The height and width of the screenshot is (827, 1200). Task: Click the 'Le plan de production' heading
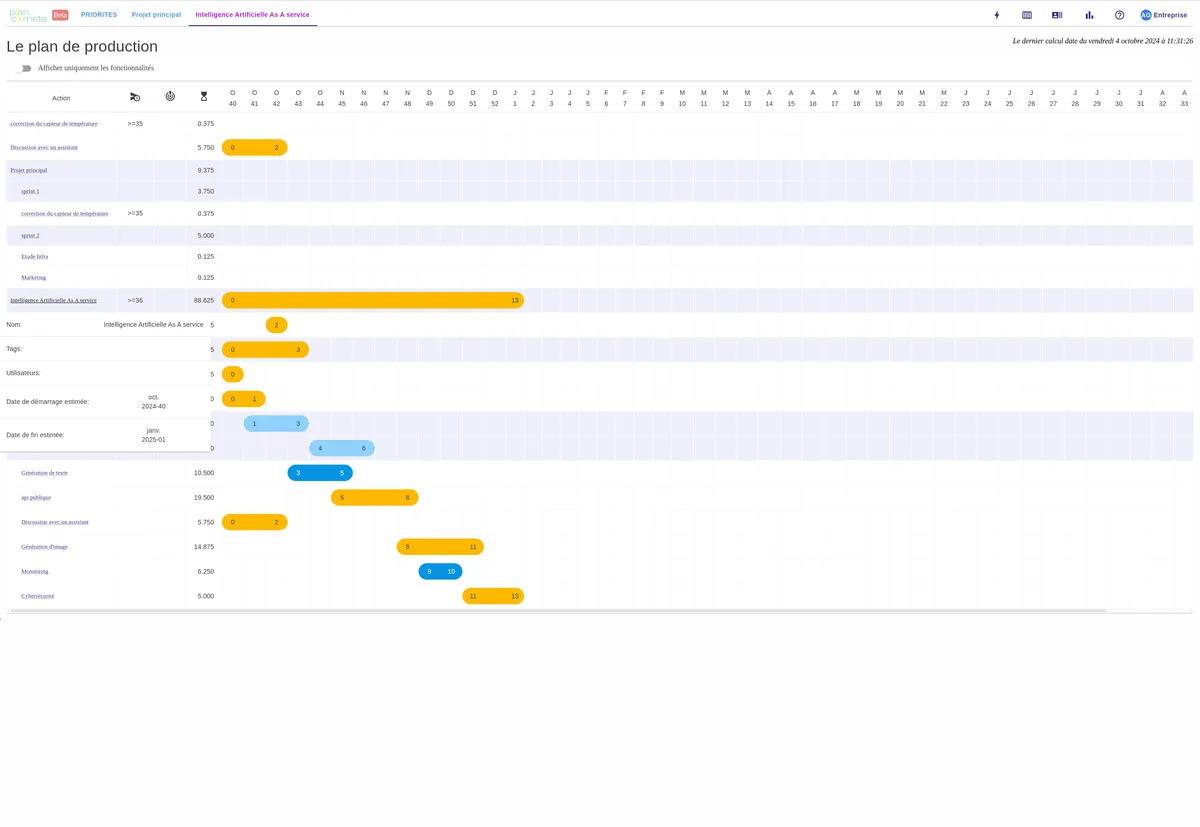(x=82, y=46)
